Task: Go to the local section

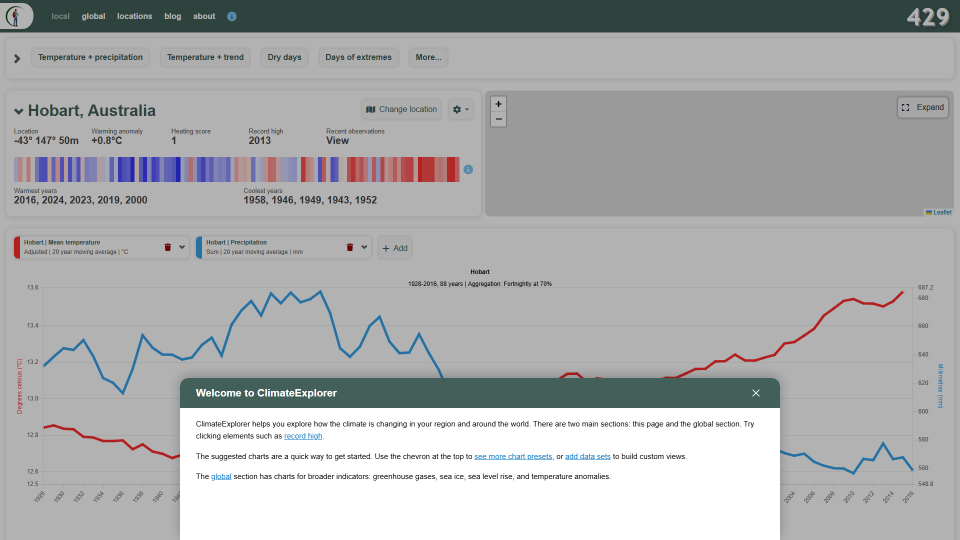Action: (x=61, y=17)
